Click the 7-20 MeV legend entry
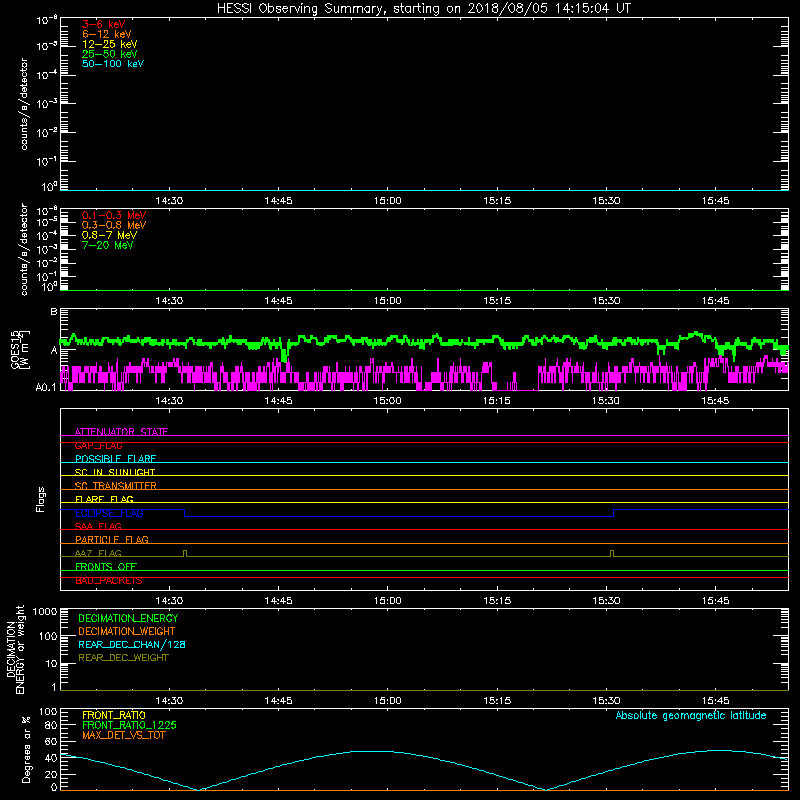 point(107,245)
